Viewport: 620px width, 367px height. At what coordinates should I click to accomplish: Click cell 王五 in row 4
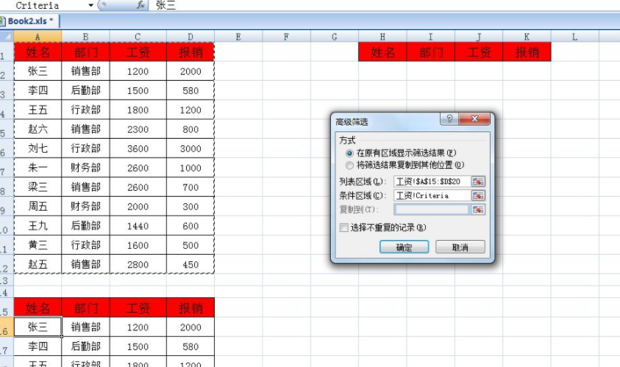[x=38, y=110]
